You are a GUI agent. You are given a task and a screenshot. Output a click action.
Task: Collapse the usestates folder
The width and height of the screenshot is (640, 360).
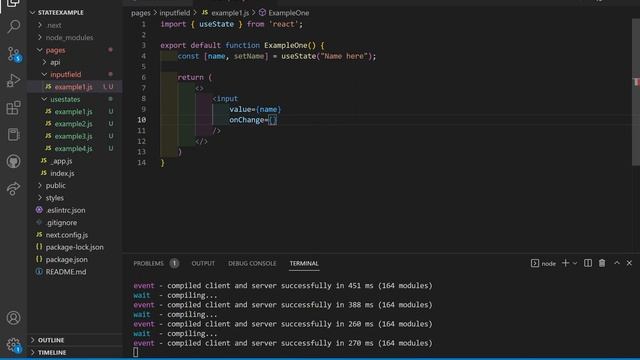coord(75,99)
